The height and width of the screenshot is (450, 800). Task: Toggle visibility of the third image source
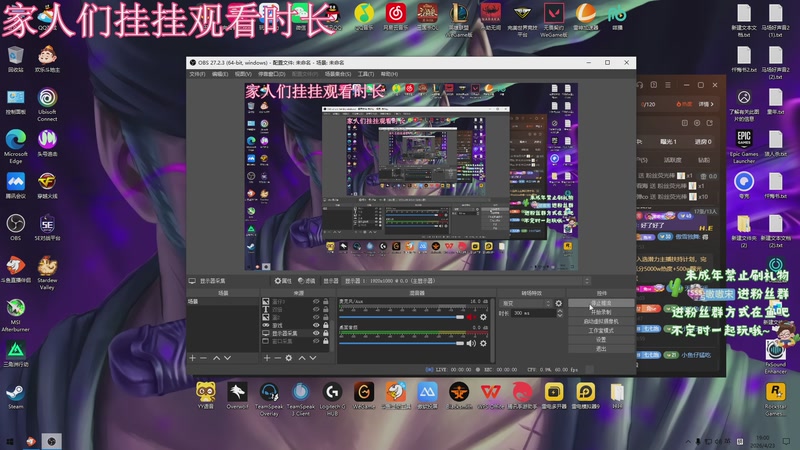click(x=316, y=317)
